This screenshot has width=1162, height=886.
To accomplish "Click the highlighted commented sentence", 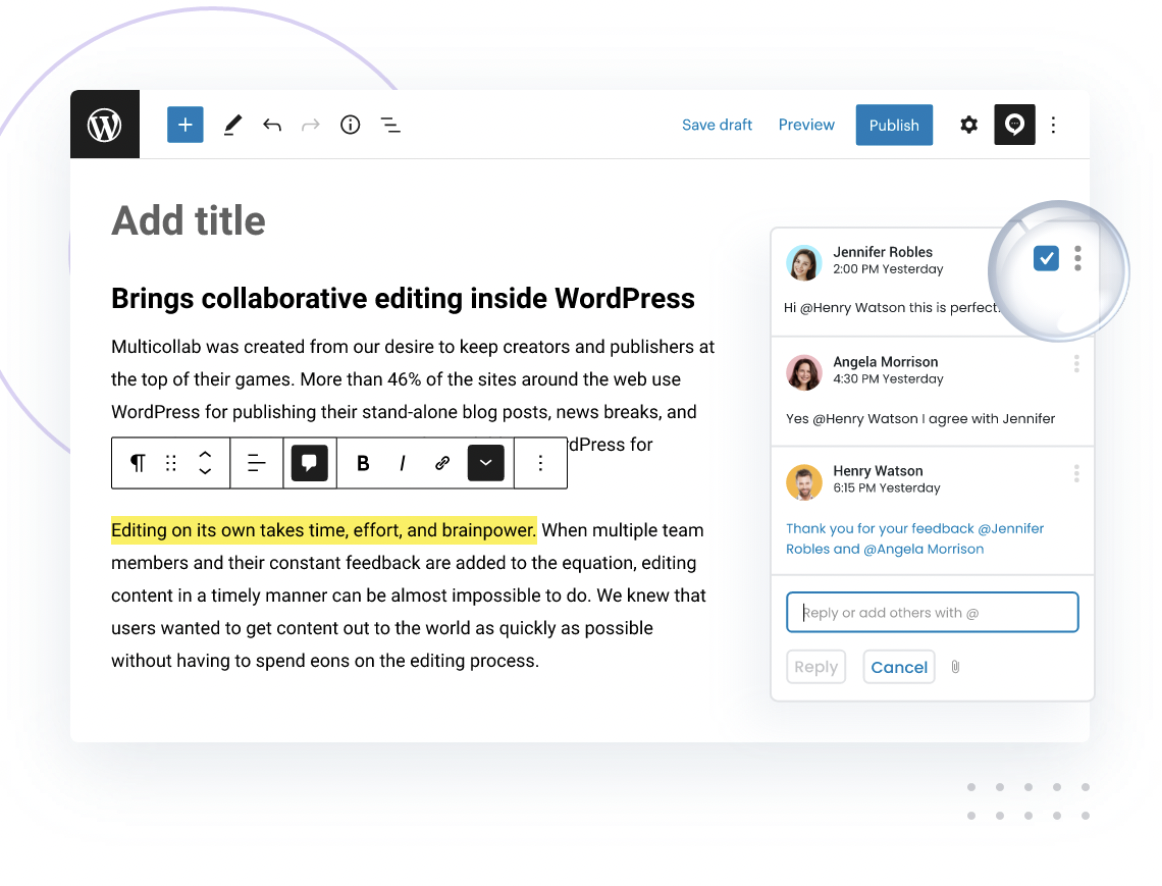I will pyautogui.click(x=324, y=530).
